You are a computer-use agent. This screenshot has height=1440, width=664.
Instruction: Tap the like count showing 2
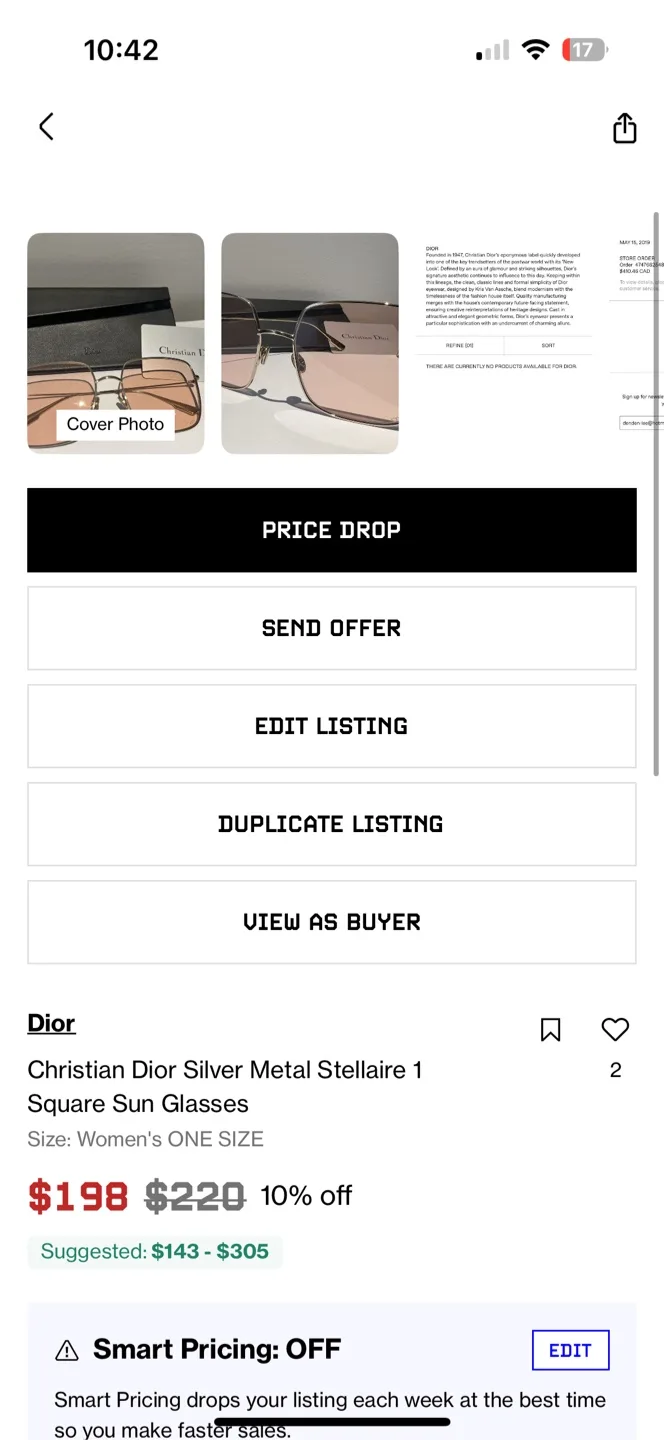click(614, 1068)
